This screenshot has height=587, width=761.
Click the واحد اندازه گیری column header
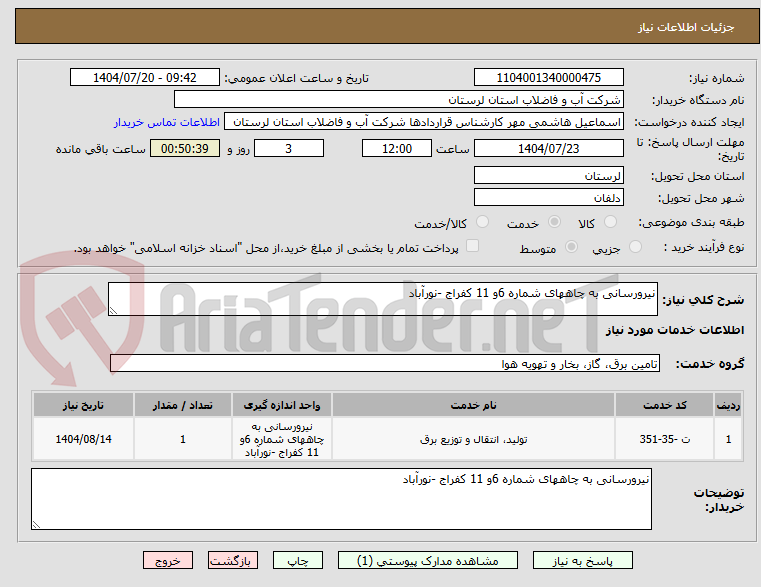coord(281,405)
